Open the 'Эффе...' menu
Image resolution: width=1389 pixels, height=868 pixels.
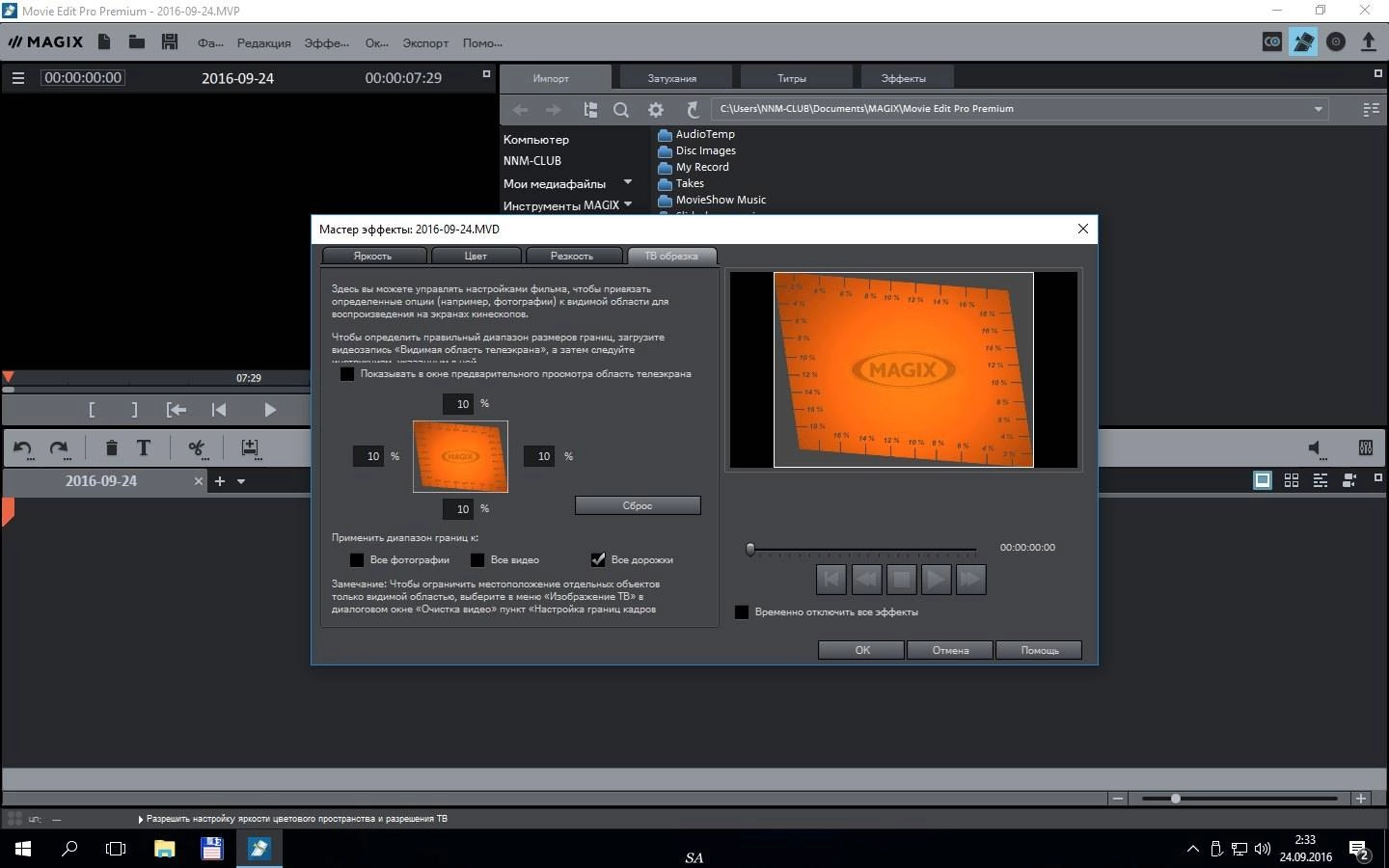[327, 43]
